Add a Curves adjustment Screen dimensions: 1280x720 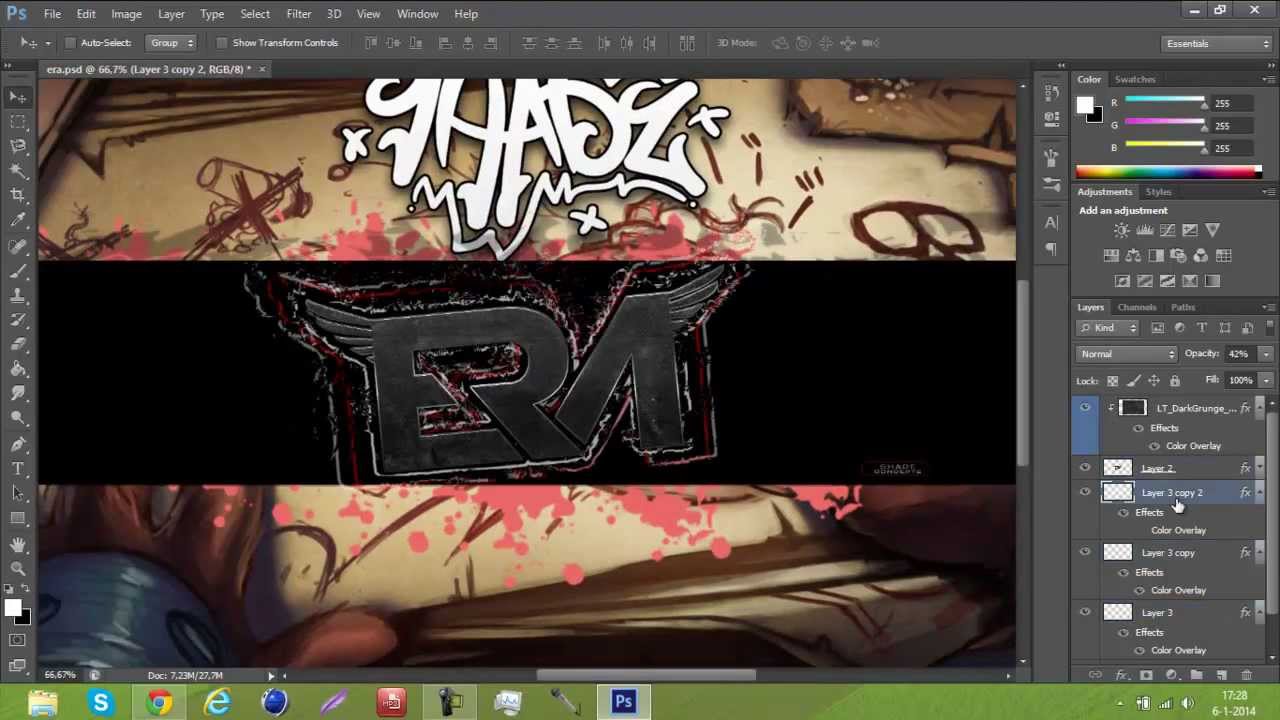(1167, 230)
